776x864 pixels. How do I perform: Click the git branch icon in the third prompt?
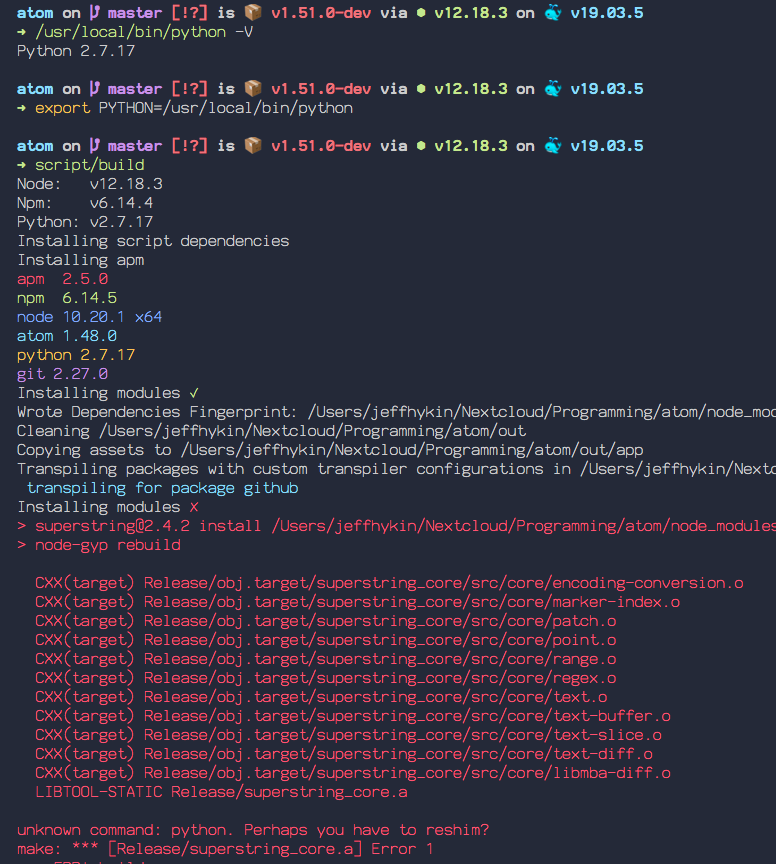[94, 146]
